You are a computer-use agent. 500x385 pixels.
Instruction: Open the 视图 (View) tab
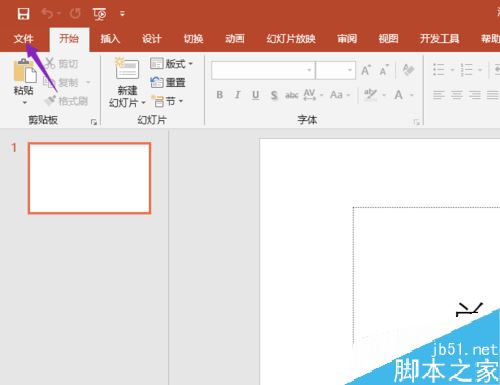point(388,39)
